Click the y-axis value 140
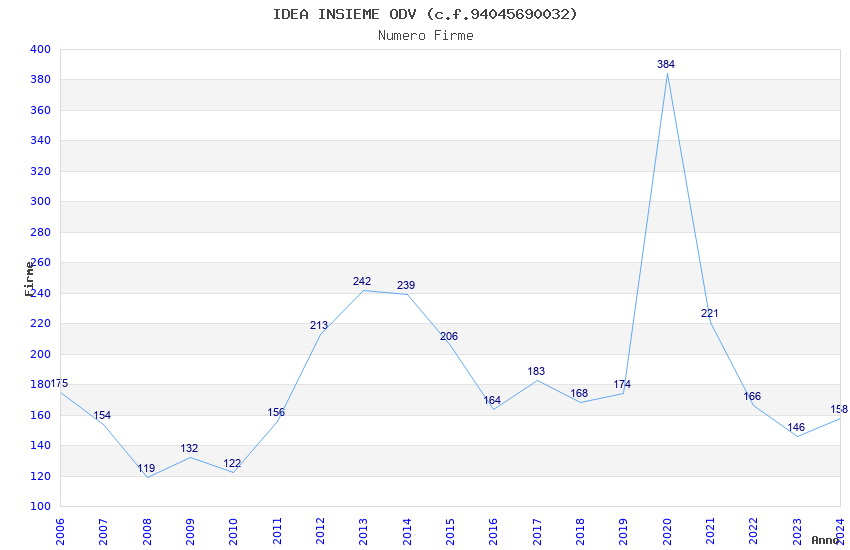 tap(40, 445)
